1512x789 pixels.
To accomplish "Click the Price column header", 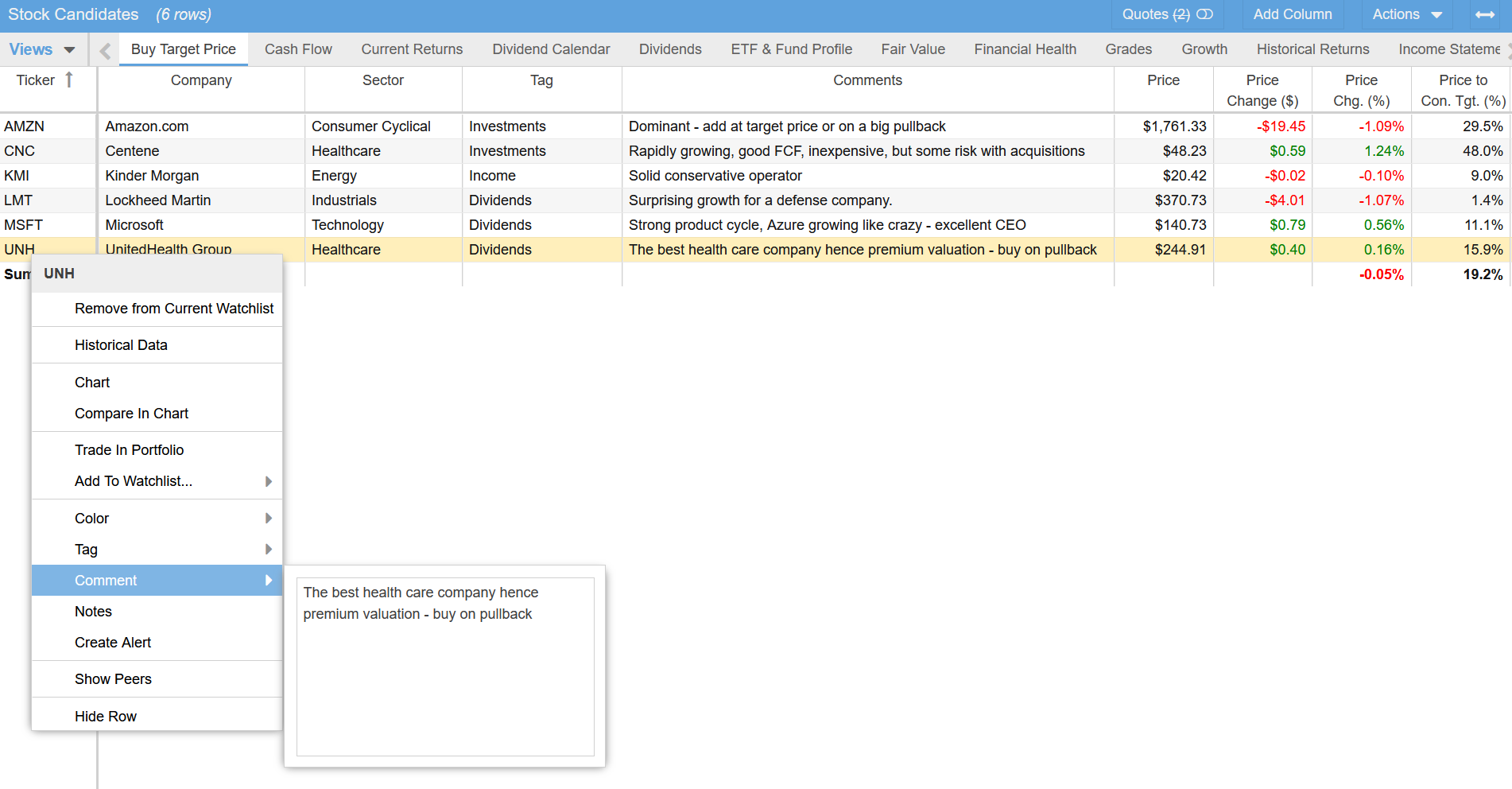I will pos(1163,89).
